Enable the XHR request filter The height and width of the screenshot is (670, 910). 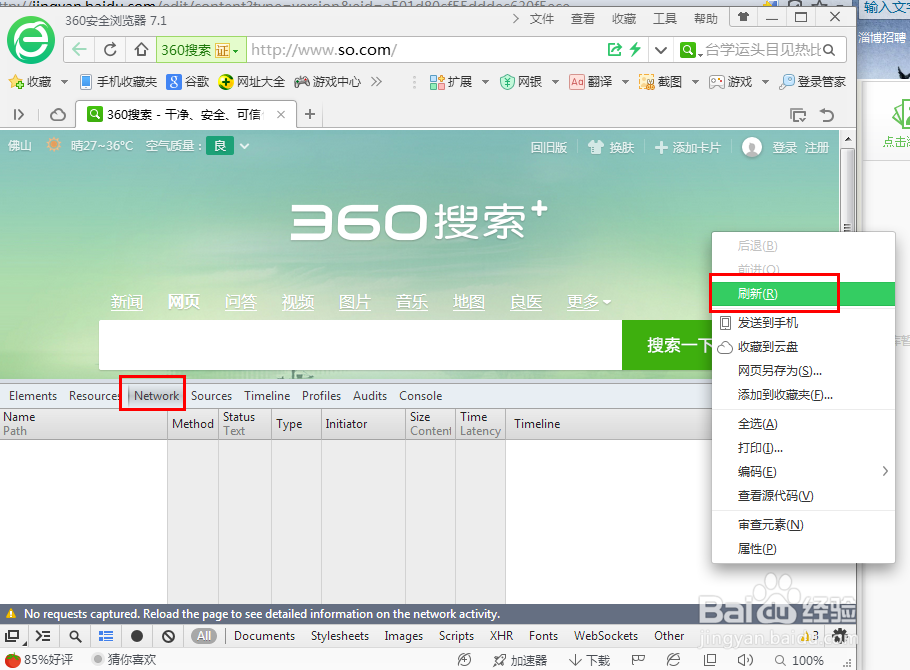click(501, 635)
